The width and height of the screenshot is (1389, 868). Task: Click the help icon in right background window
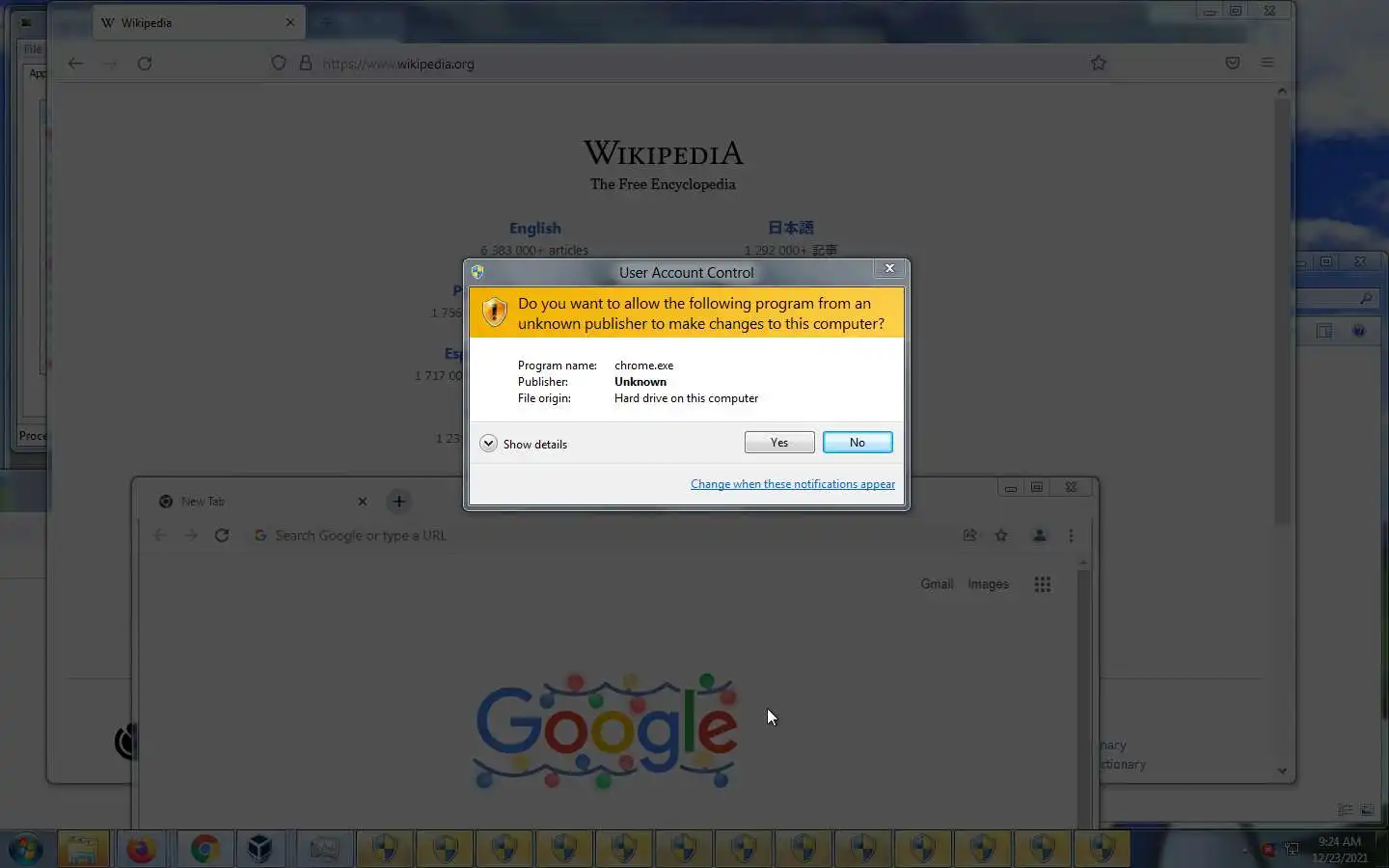[1359, 331]
